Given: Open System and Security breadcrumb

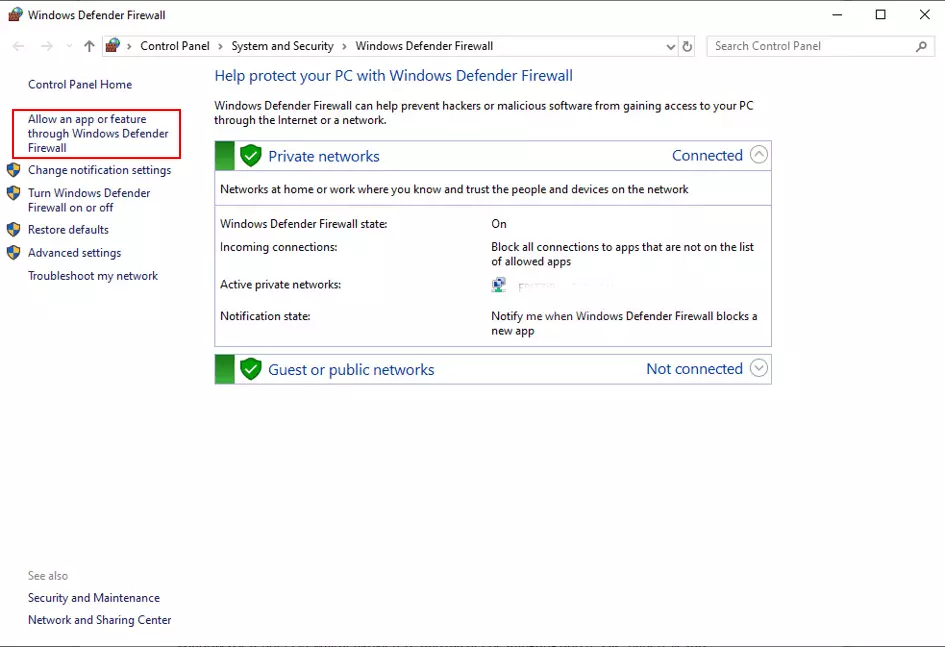Looking at the screenshot, I should (x=282, y=46).
